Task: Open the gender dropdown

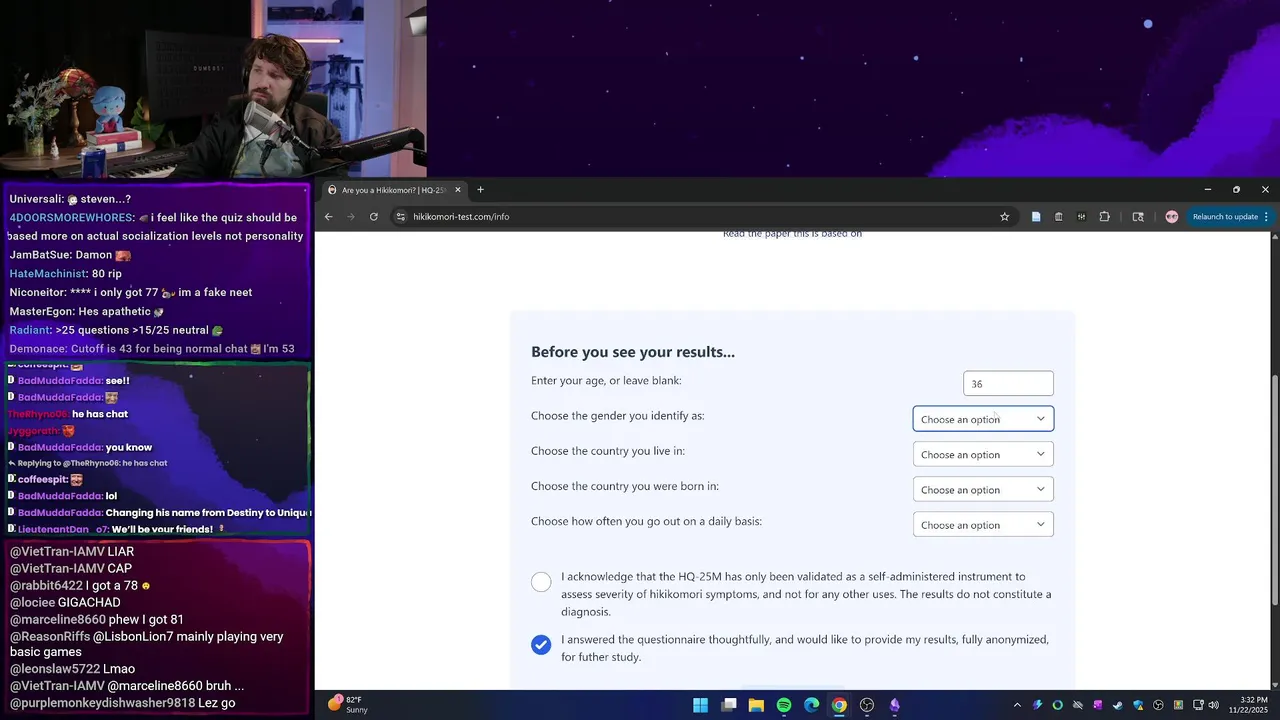Action: [x=983, y=419]
